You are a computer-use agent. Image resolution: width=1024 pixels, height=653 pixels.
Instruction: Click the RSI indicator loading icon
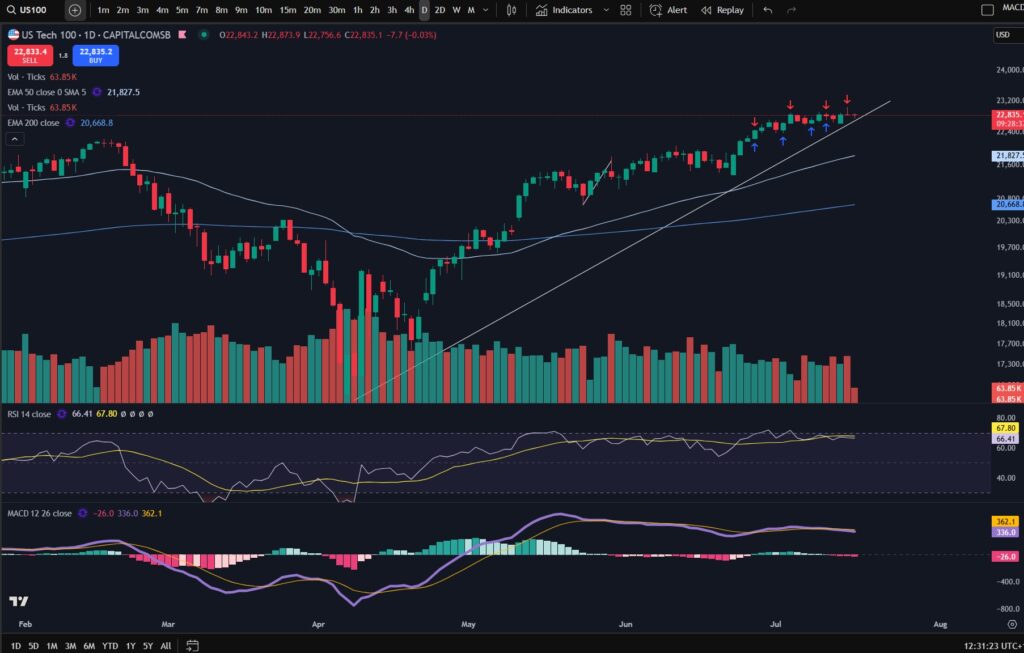pyautogui.click(x=61, y=414)
